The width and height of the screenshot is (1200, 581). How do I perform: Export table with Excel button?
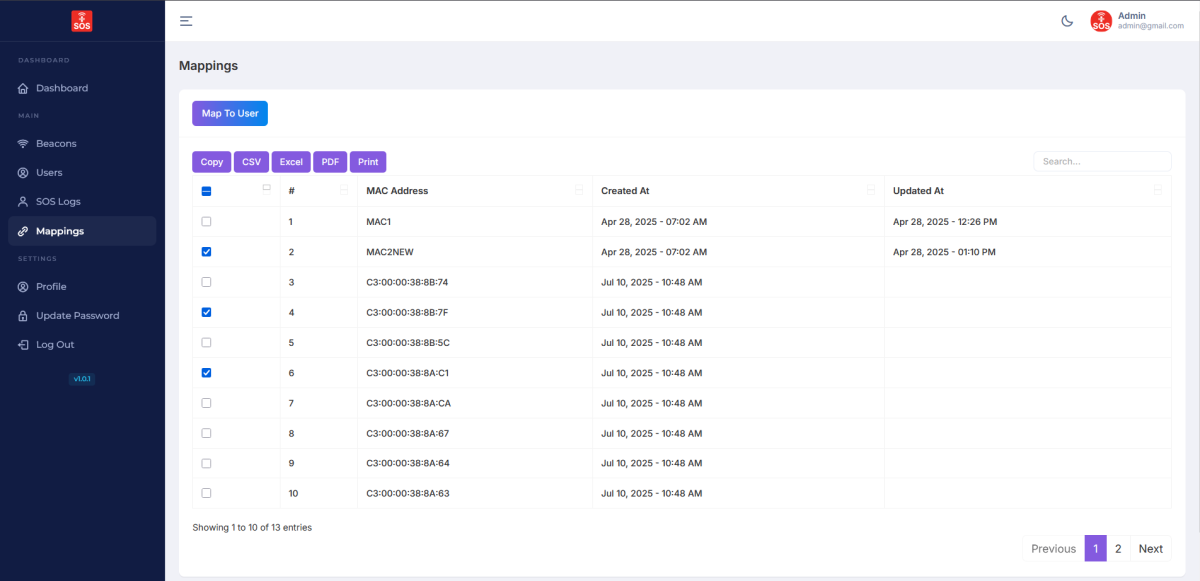tap(291, 162)
